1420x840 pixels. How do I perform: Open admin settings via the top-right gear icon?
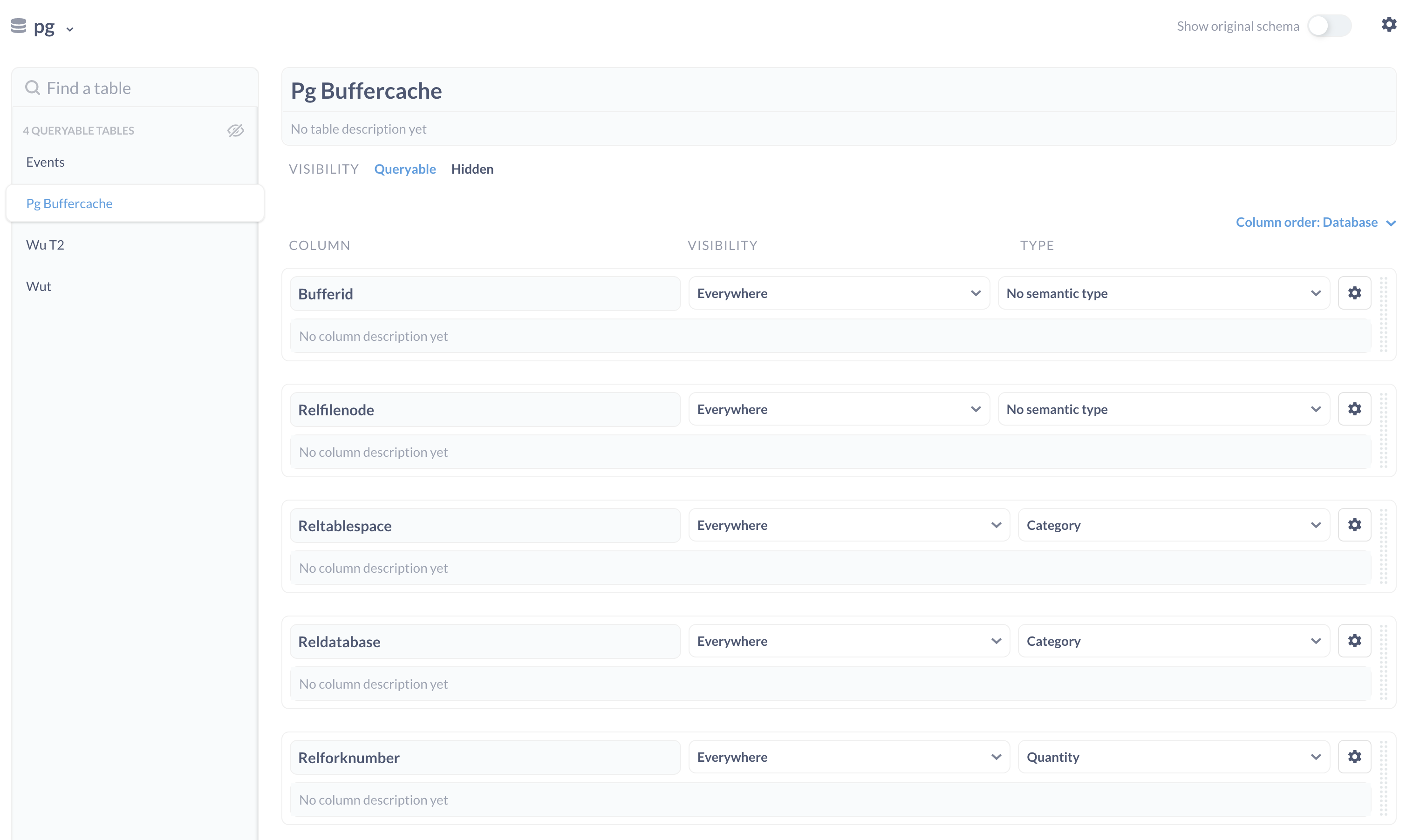pos(1390,25)
